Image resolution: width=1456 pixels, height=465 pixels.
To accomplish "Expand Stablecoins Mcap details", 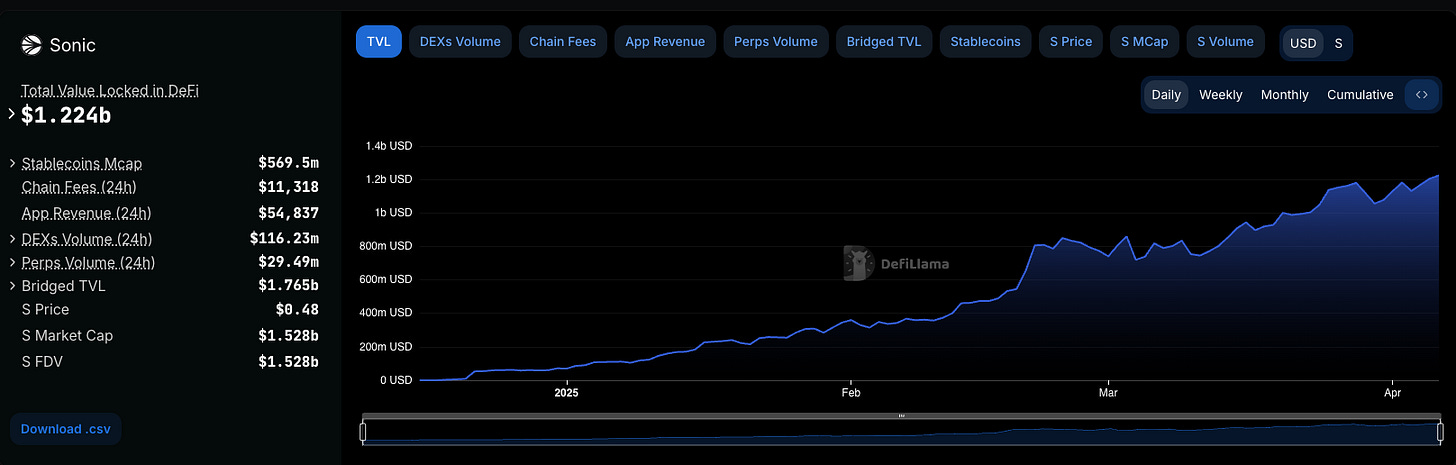I will pyautogui.click(x=12, y=163).
